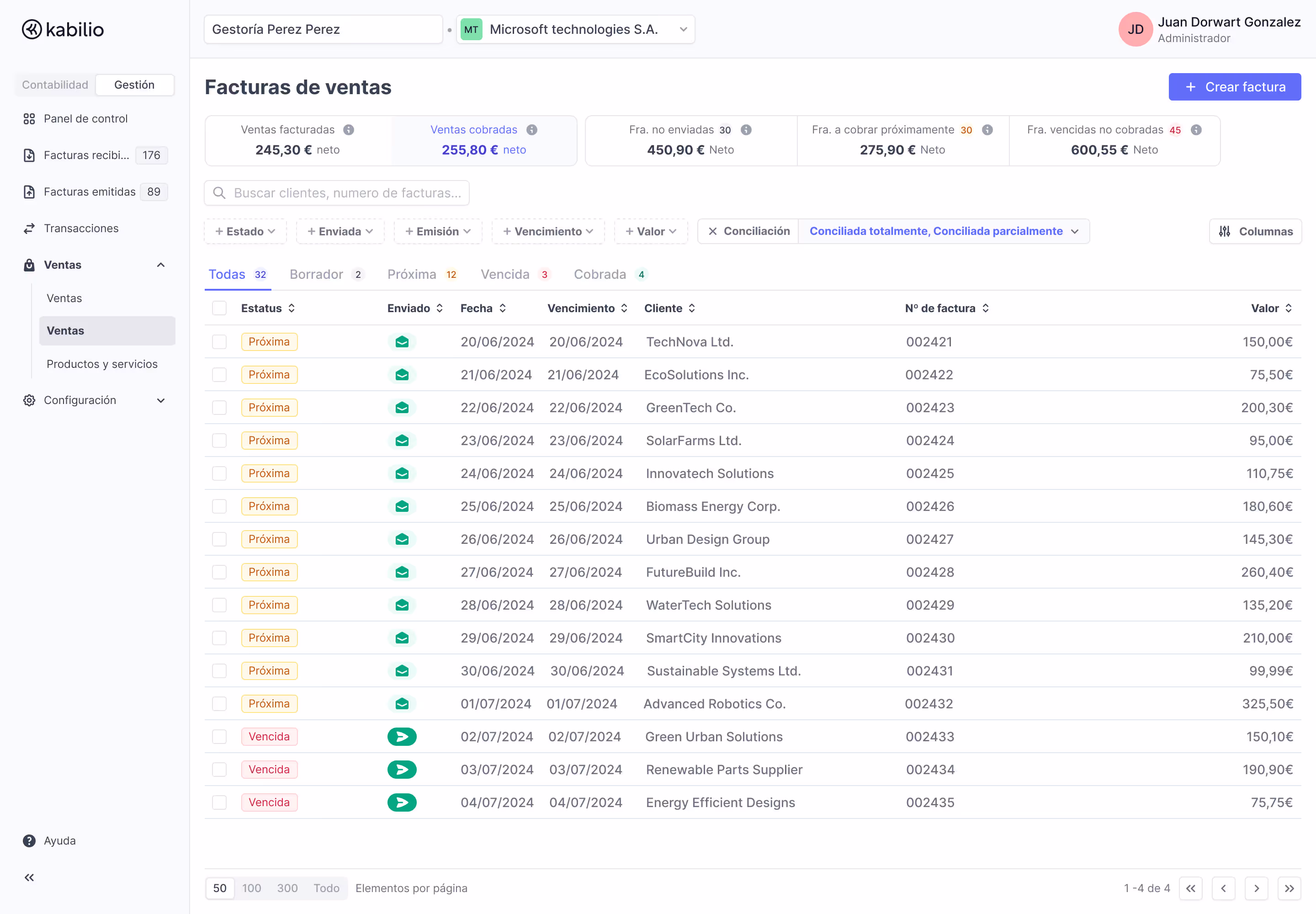Click the search clients input field
This screenshot has height=914, width=1316.
(x=337, y=193)
